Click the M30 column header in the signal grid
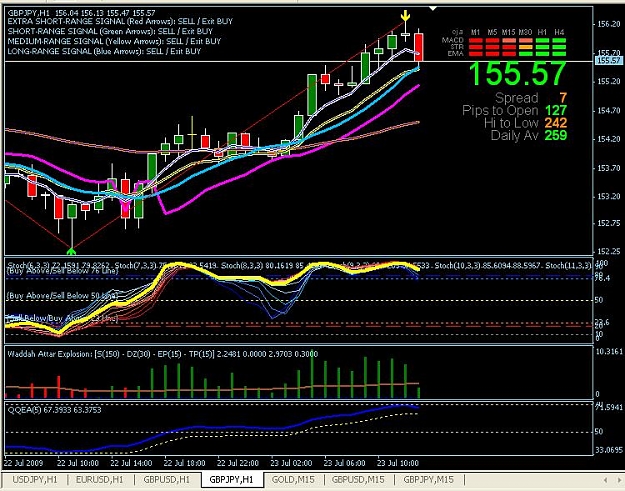 [x=525, y=32]
